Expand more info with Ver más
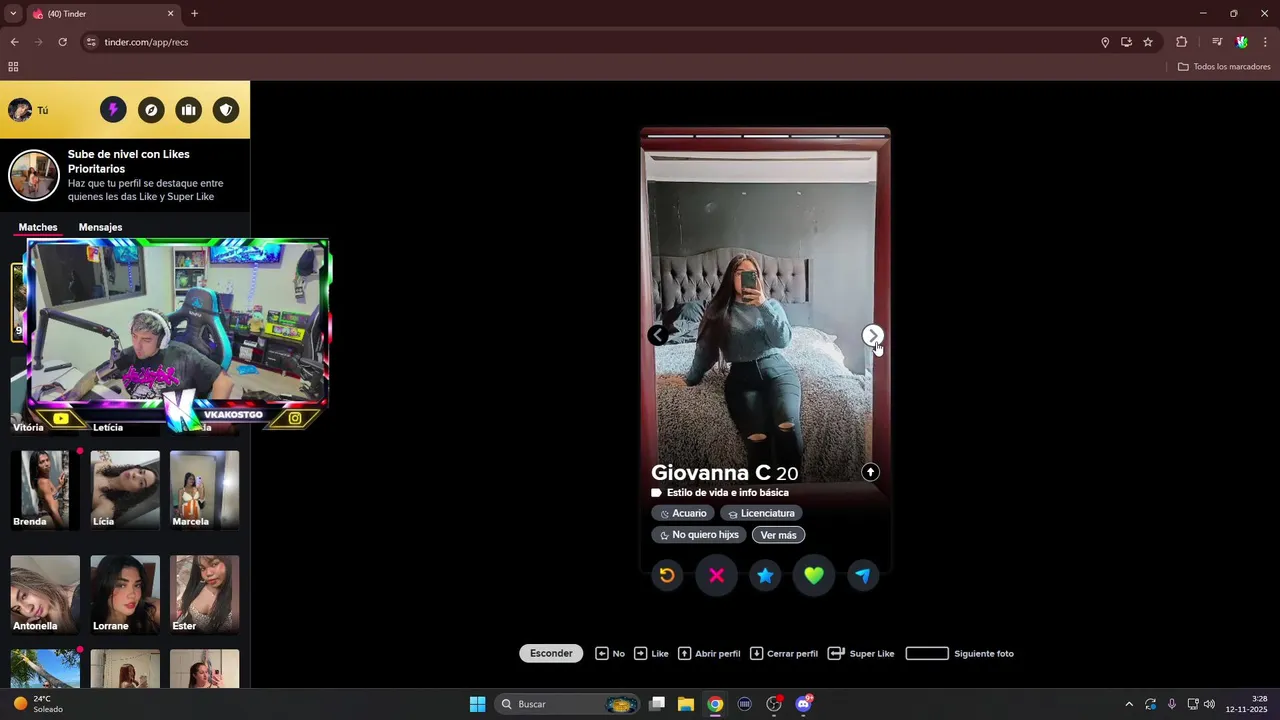 click(778, 535)
